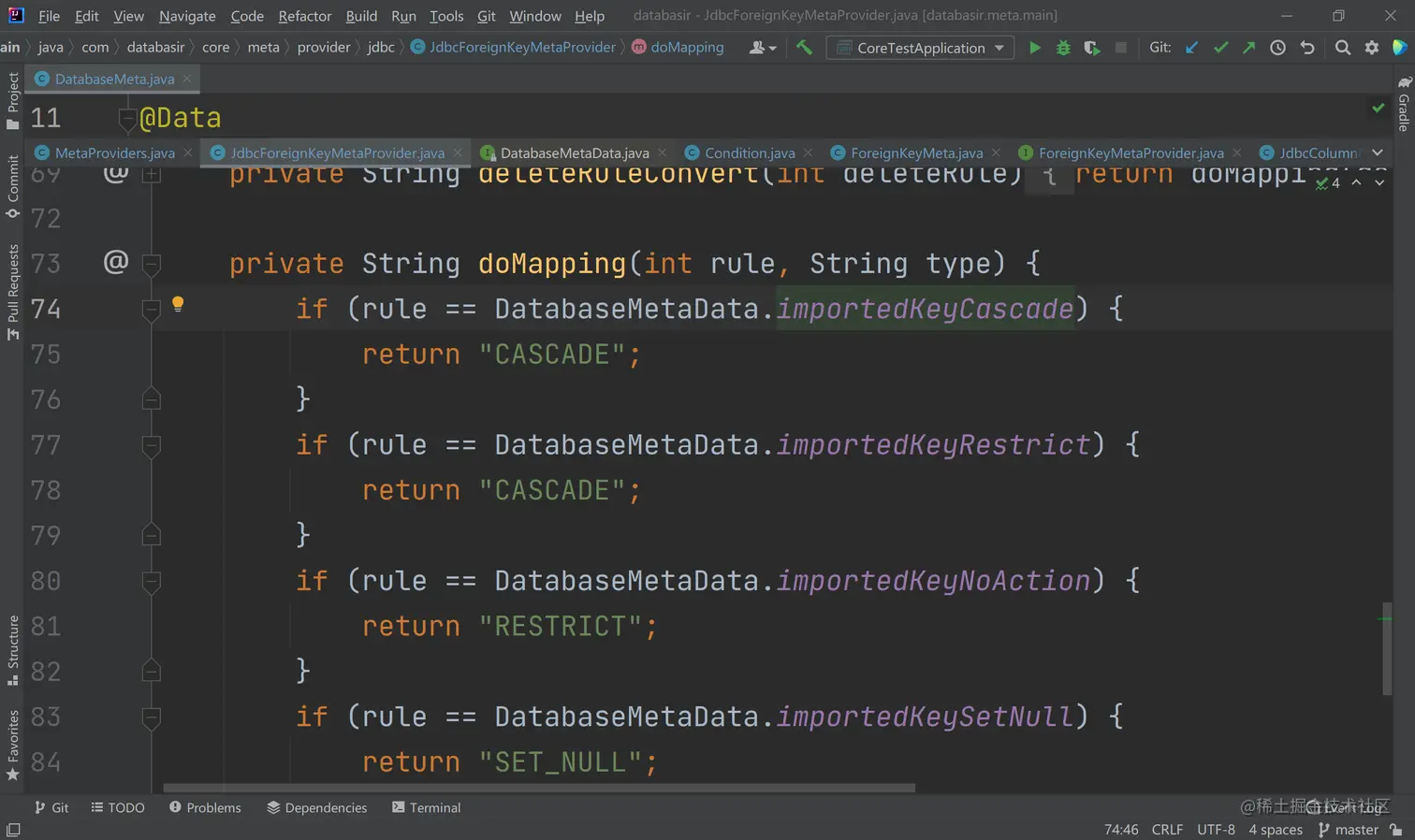Click the inspection checkmark widget in the editor
The height and width of the screenshot is (840, 1415).
[x=1328, y=183]
